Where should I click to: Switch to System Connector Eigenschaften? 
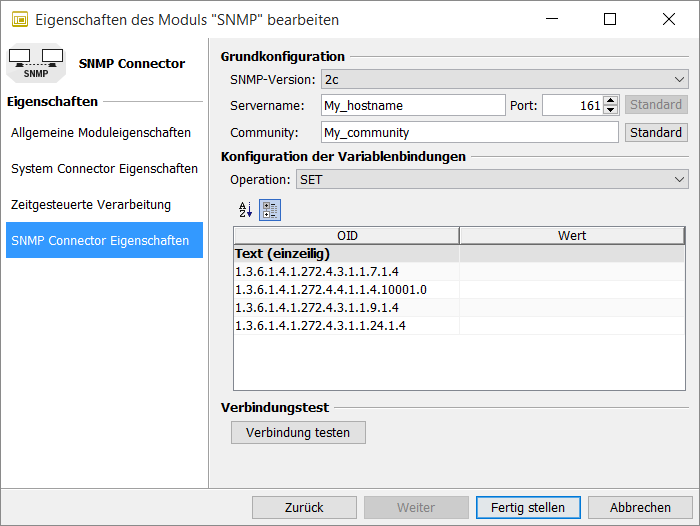tap(104, 169)
